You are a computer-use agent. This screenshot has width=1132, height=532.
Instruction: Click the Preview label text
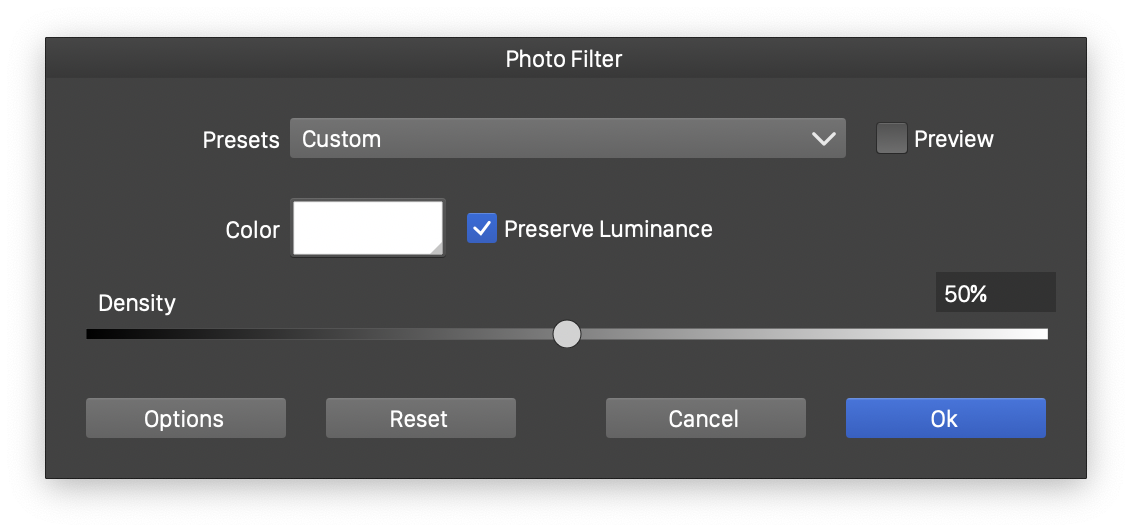[954, 139]
